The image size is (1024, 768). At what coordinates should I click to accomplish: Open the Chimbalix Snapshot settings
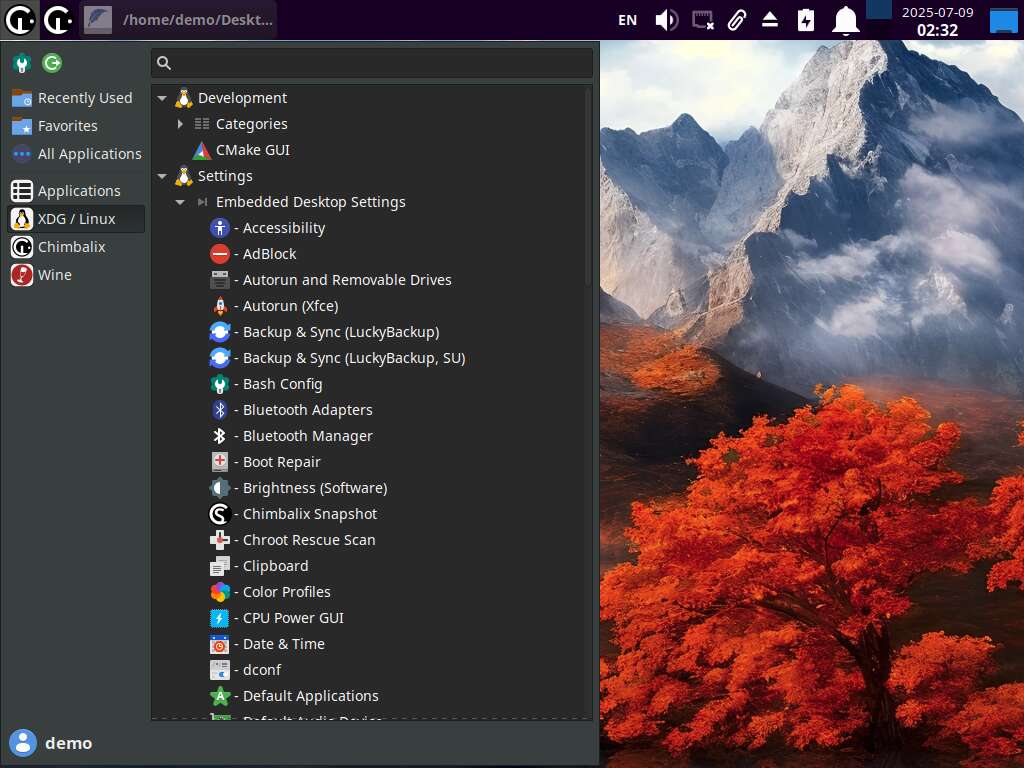(309, 514)
